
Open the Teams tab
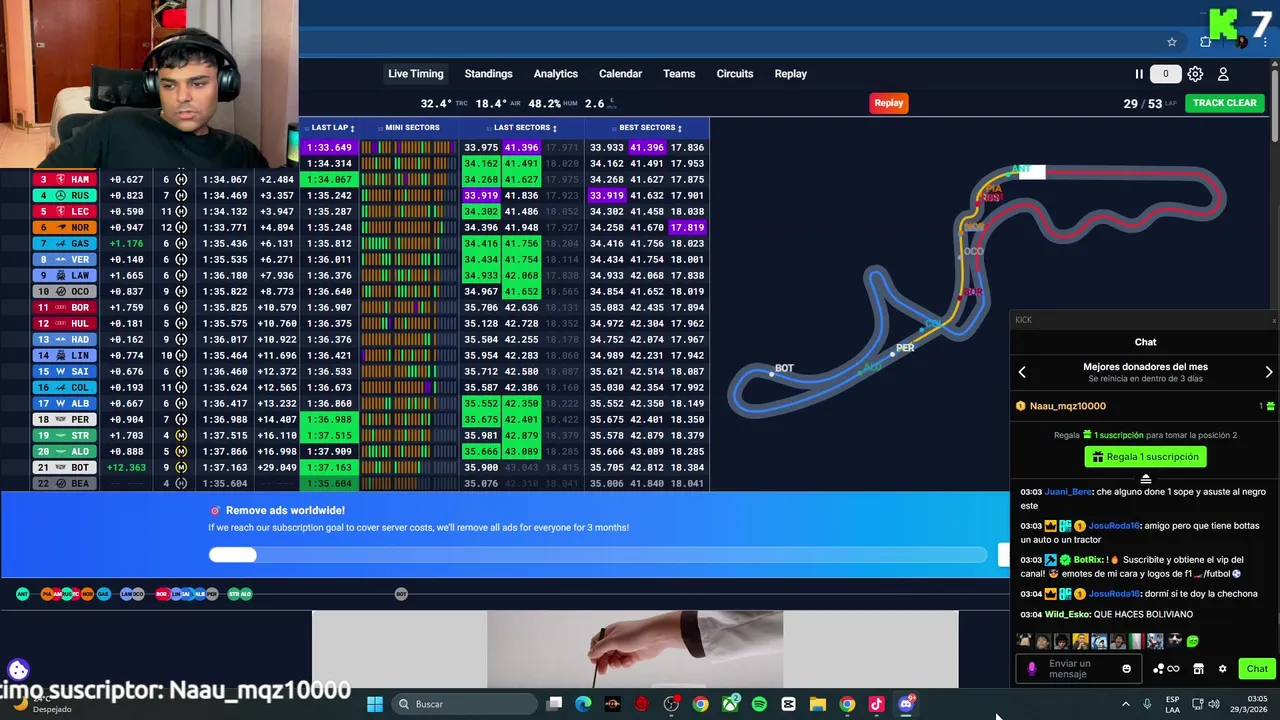click(x=679, y=74)
